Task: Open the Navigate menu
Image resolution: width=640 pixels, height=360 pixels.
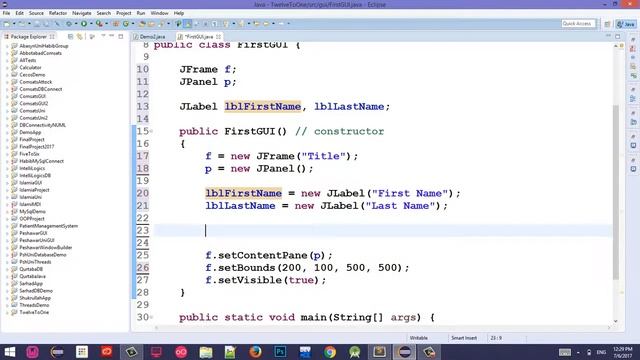Action: coord(82,13)
